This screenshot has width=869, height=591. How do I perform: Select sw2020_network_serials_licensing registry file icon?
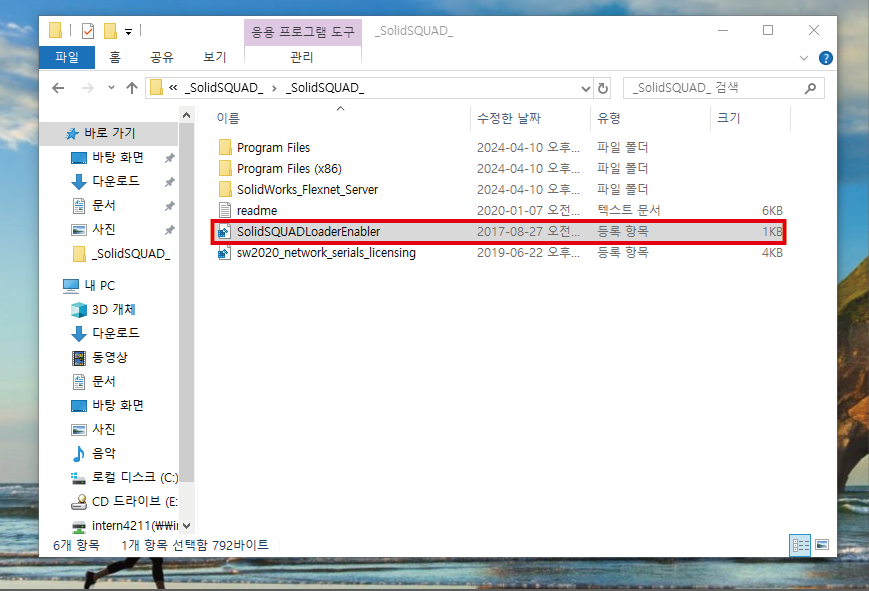pos(225,253)
